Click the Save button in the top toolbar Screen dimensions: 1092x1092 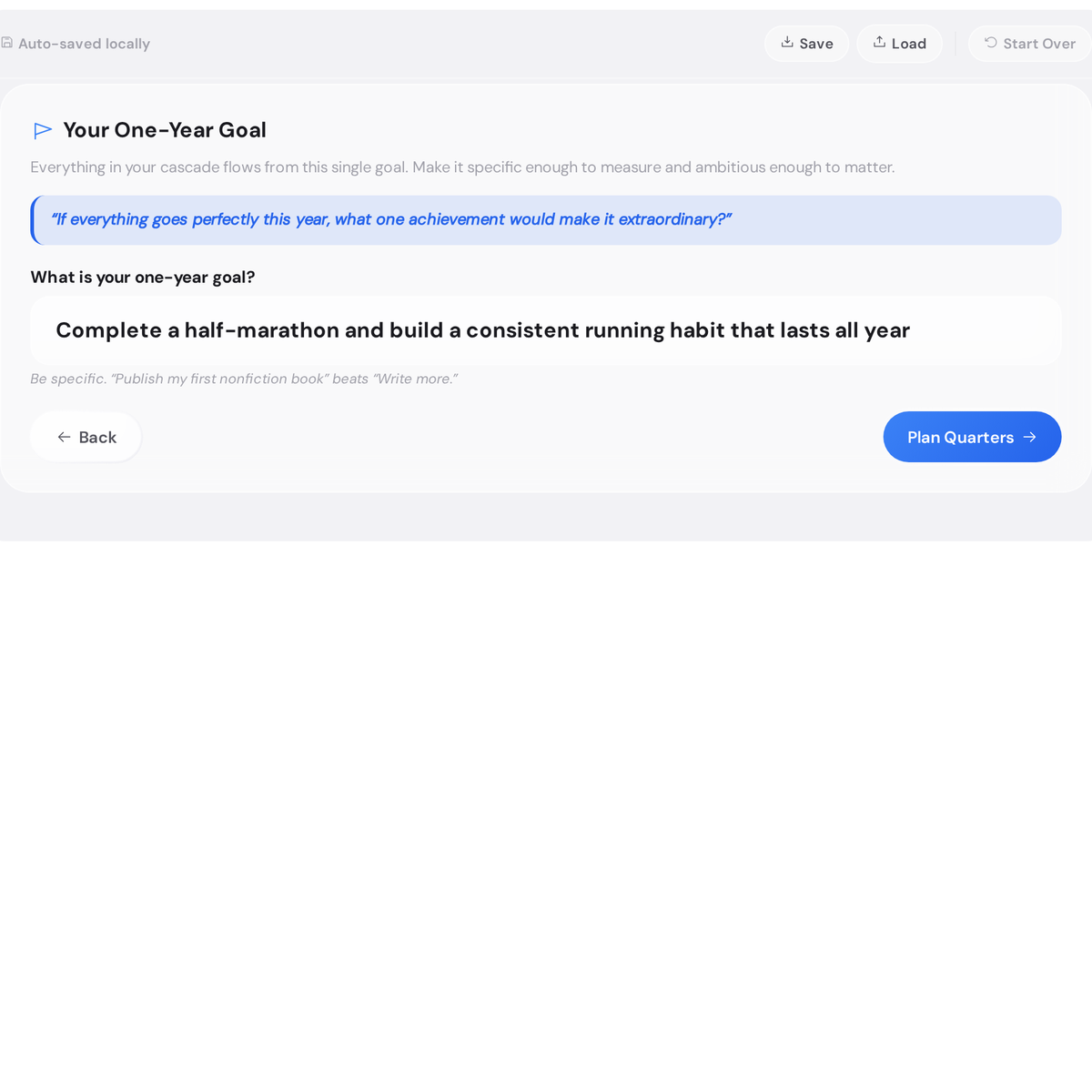tap(807, 43)
